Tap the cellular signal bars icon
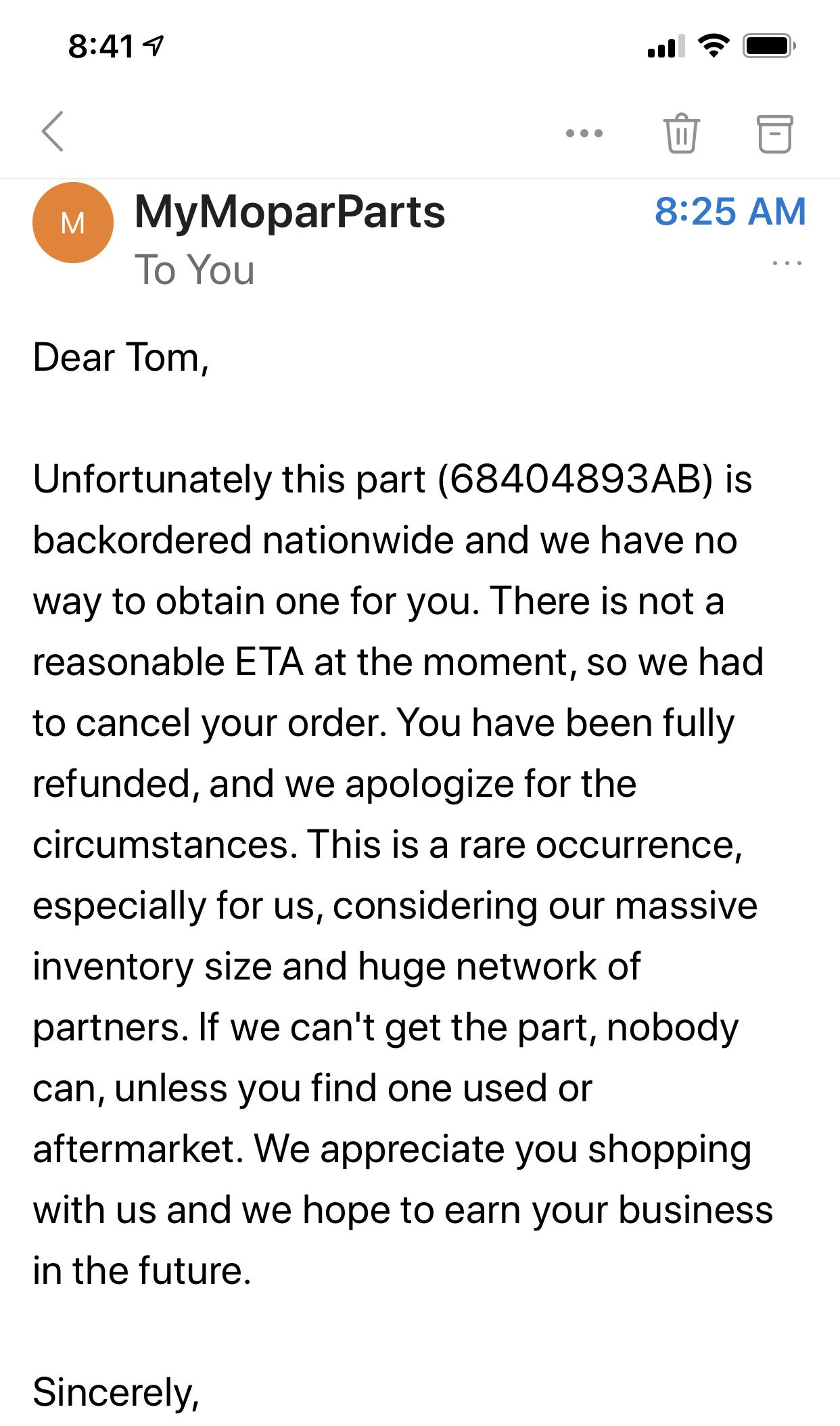Screen dimensions: 840x1426 coord(666,46)
